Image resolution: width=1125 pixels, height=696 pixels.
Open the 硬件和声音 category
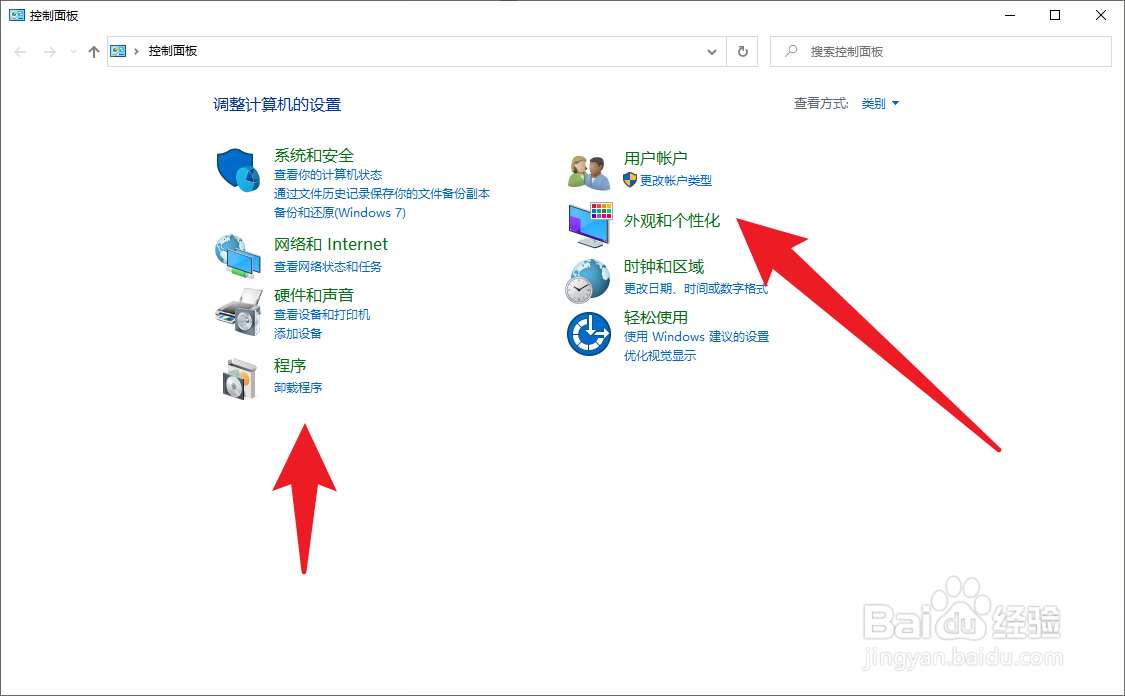tap(314, 295)
